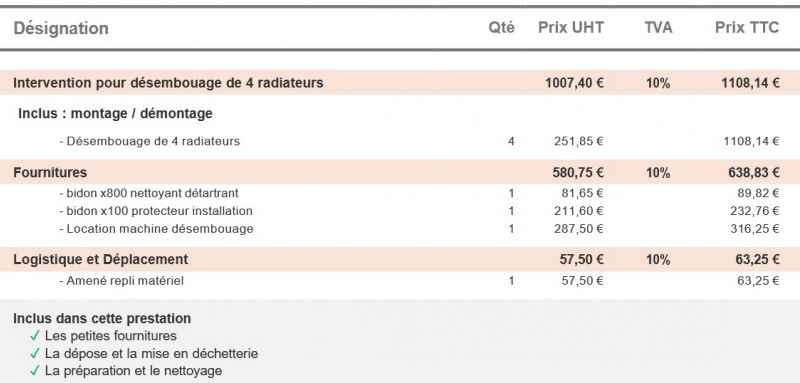Select the Logistique et Déplacement section row
The width and height of the screenshot is (800, 383).
coord(400,259)
